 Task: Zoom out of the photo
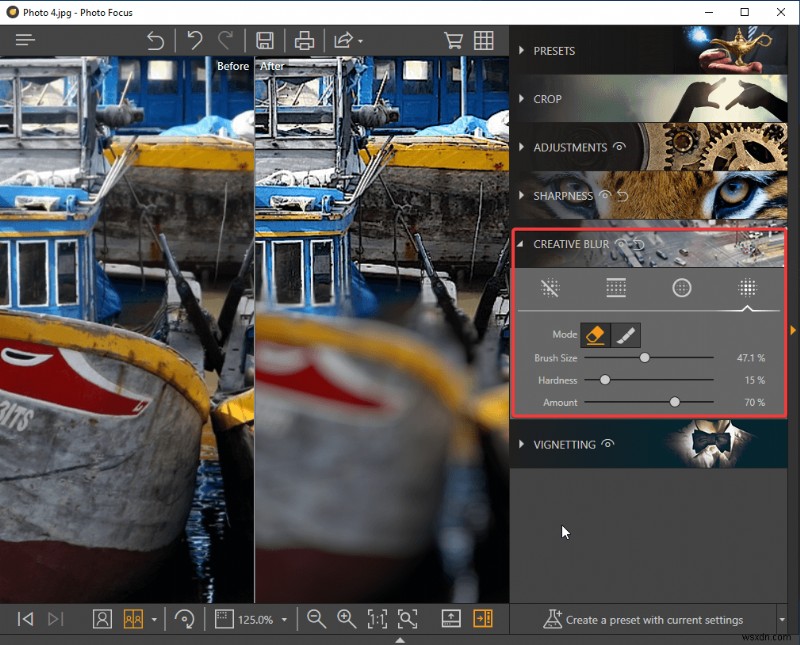pos(316,619)
